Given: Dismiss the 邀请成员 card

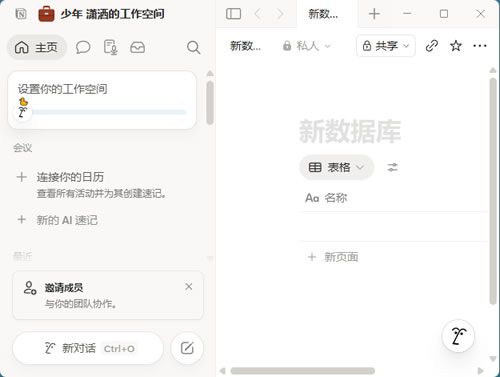Looking at the screenshot, I should click(189, 287).
